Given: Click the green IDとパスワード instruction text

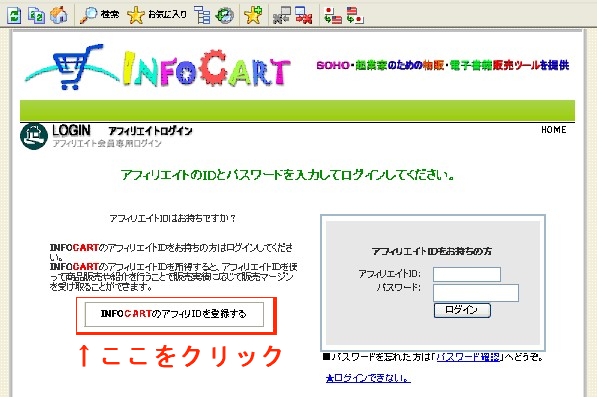Looking at the screenshot, I should (x=287, y=175).
